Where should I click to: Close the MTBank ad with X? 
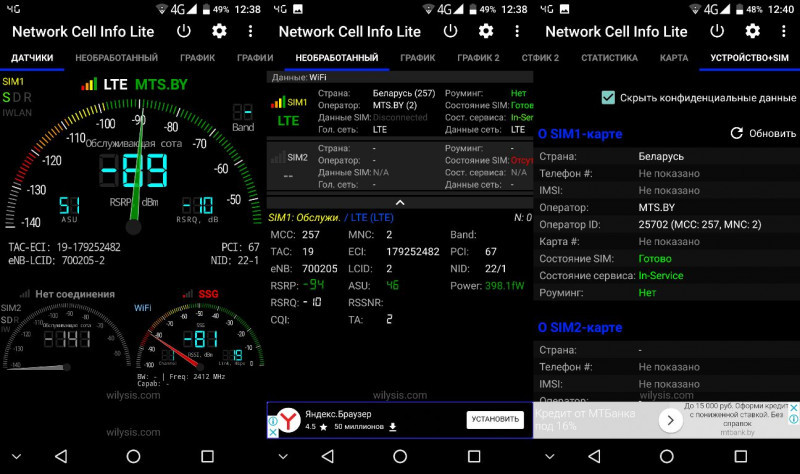[794, 408]
